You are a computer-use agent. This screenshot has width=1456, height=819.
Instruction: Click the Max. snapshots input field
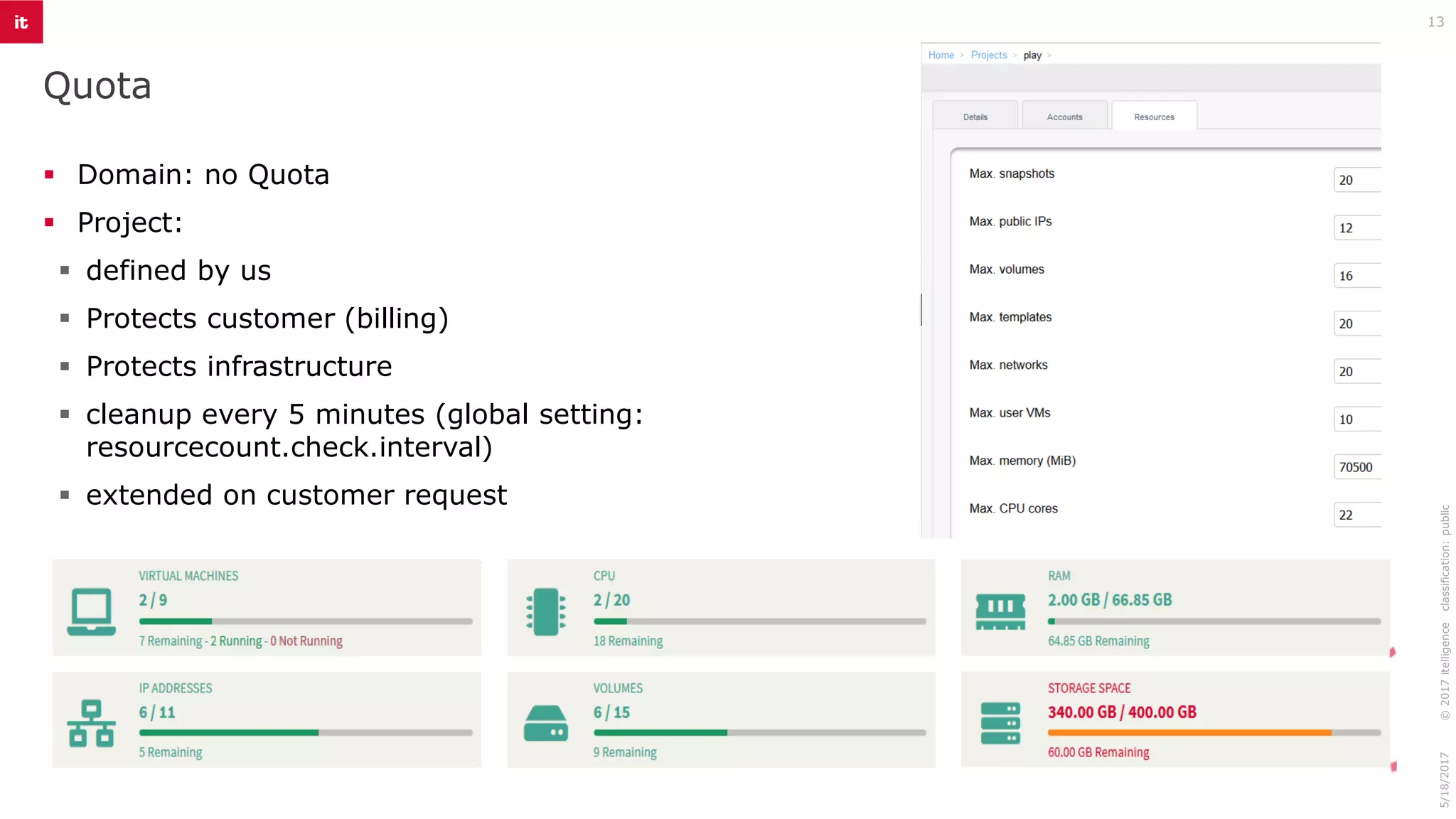1357,180
